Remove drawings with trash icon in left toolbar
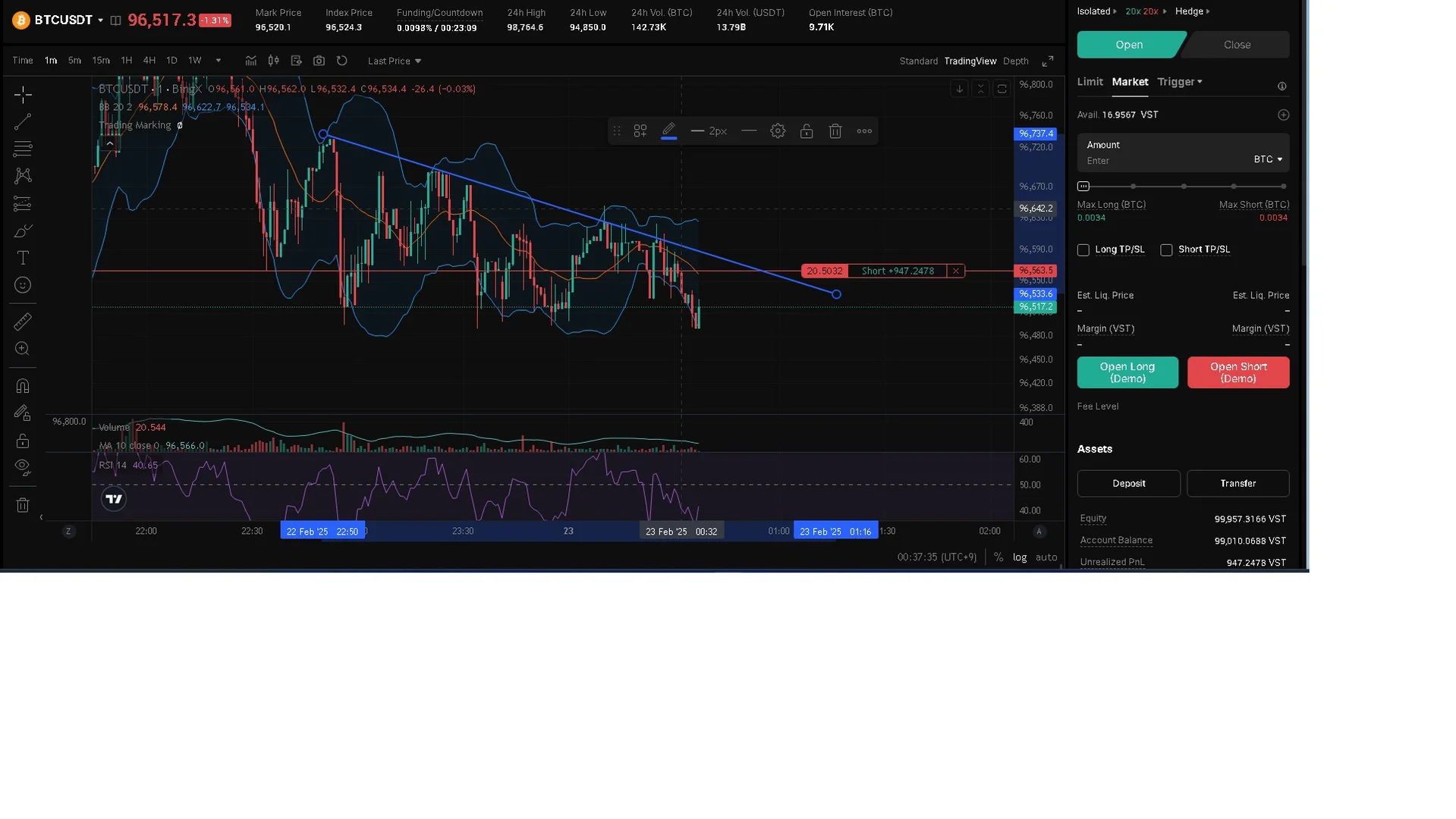Viewport: 1456px width, 819px height. (23, 505)
